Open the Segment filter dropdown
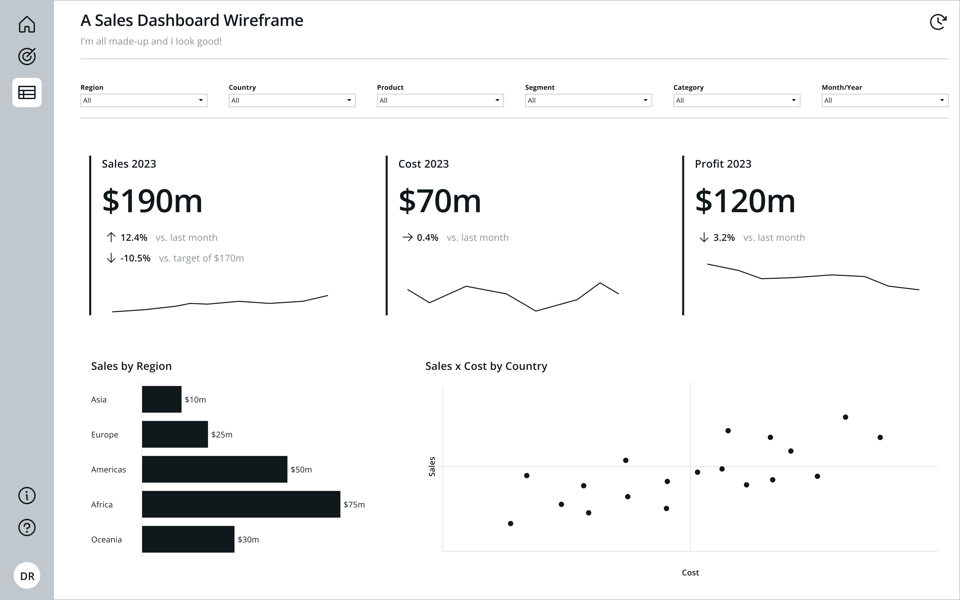This screenshot has height=600, width=960. 588,100
